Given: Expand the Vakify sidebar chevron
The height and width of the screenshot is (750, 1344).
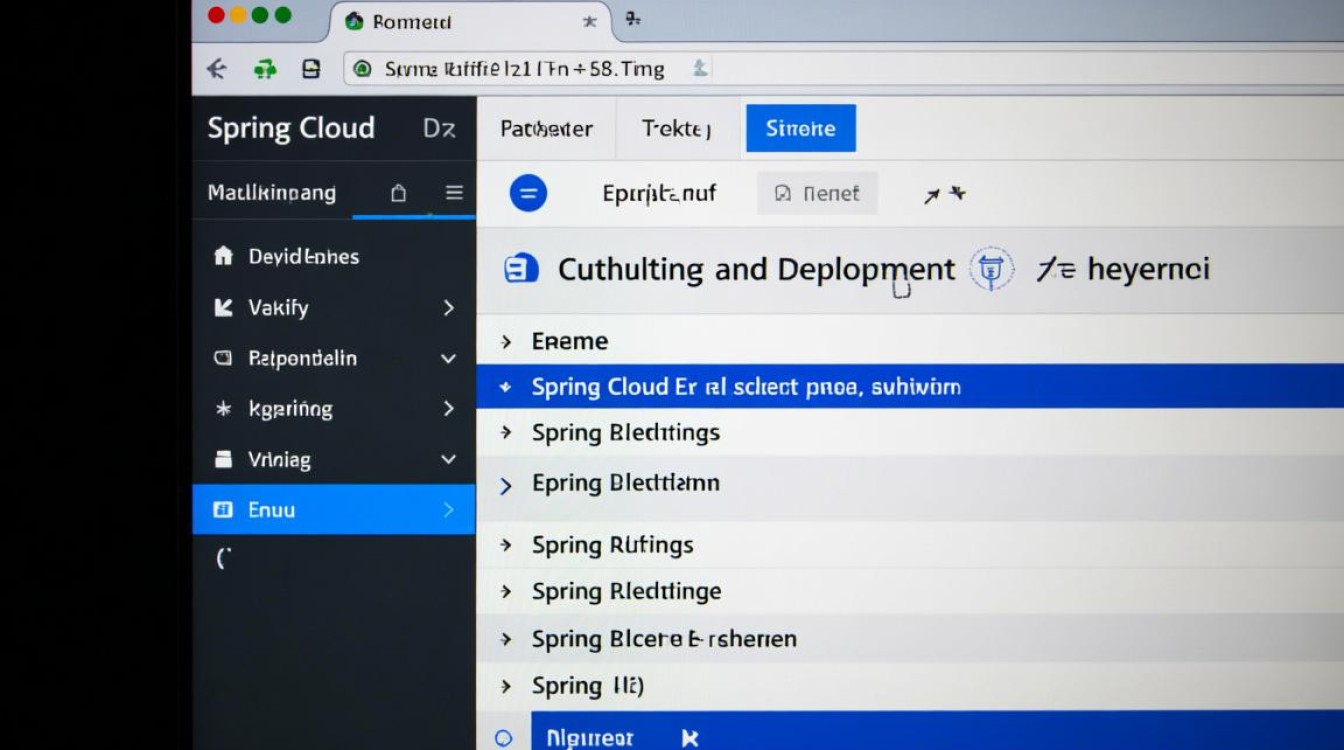Looking at the screenshot, I should pos(449,308).
